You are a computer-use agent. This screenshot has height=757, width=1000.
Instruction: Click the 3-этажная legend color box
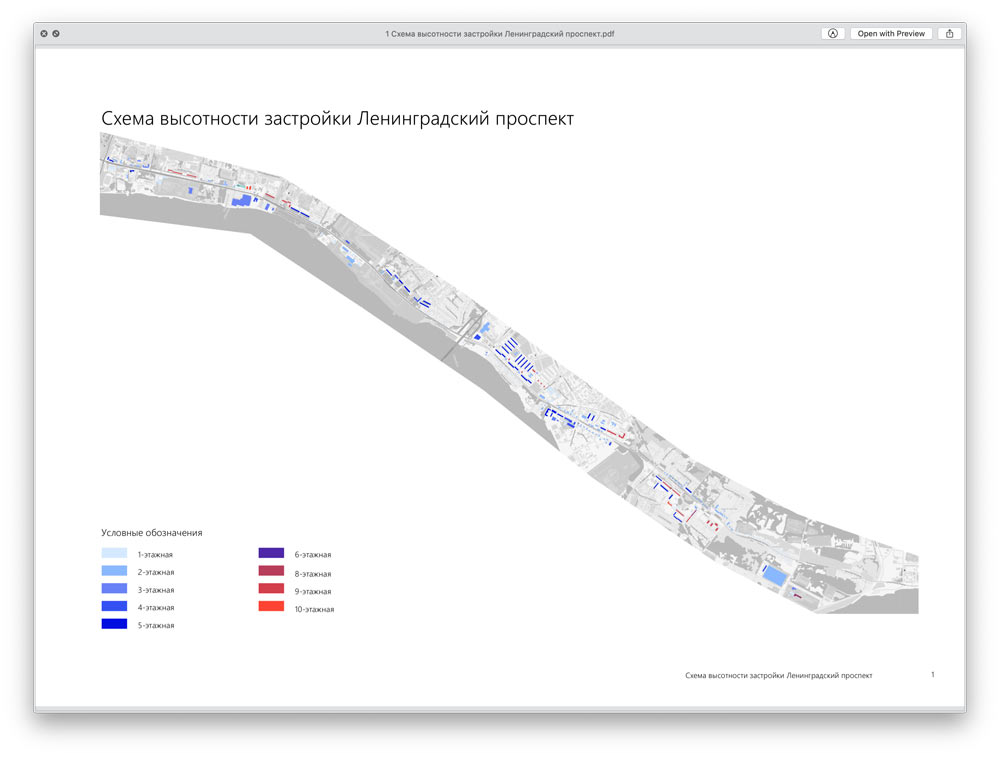[x=114, y=589]
